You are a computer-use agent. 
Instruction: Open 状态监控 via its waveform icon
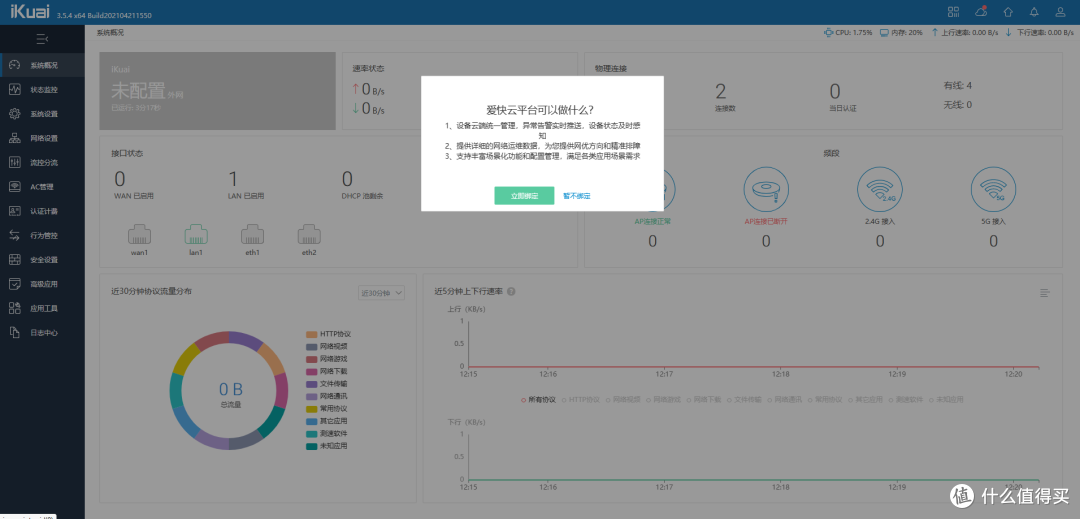click(14, 89)
